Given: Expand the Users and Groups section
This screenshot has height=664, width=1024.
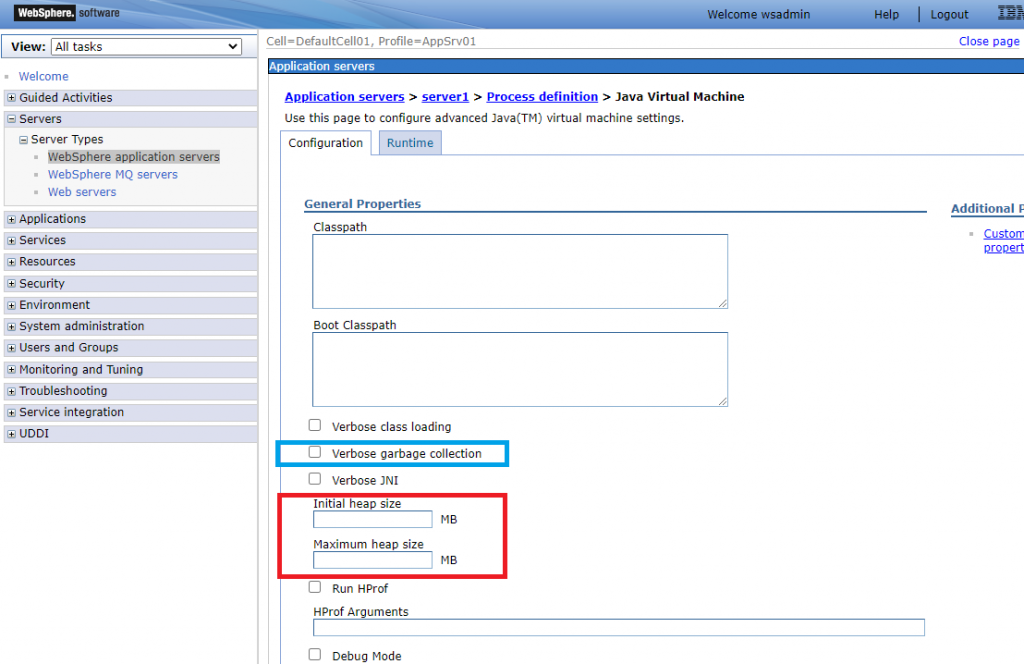Looking at the screenshot, I should click(11, 348).
